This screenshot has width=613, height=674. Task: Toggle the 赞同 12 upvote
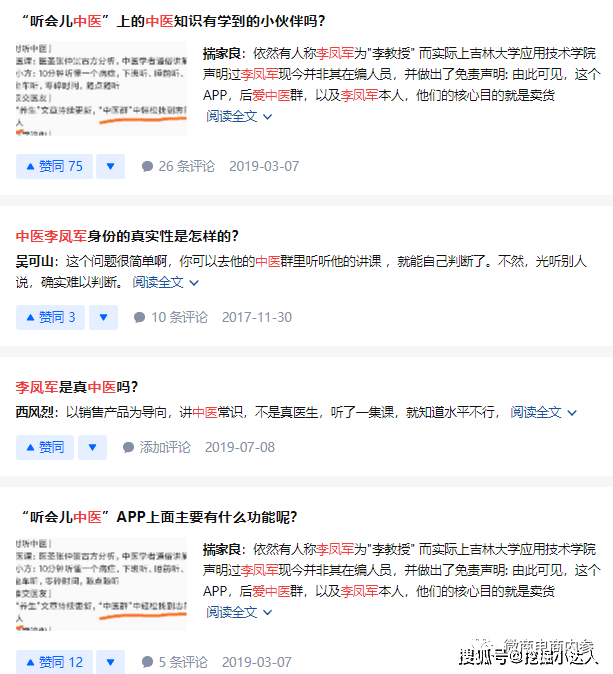[x=54, y=662]
